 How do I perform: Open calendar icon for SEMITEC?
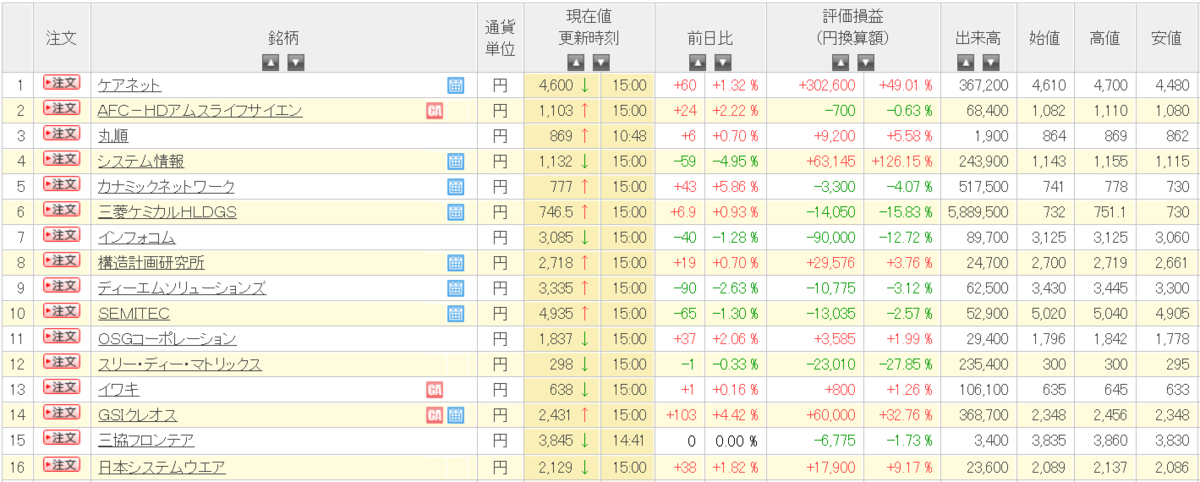point(456,313)
